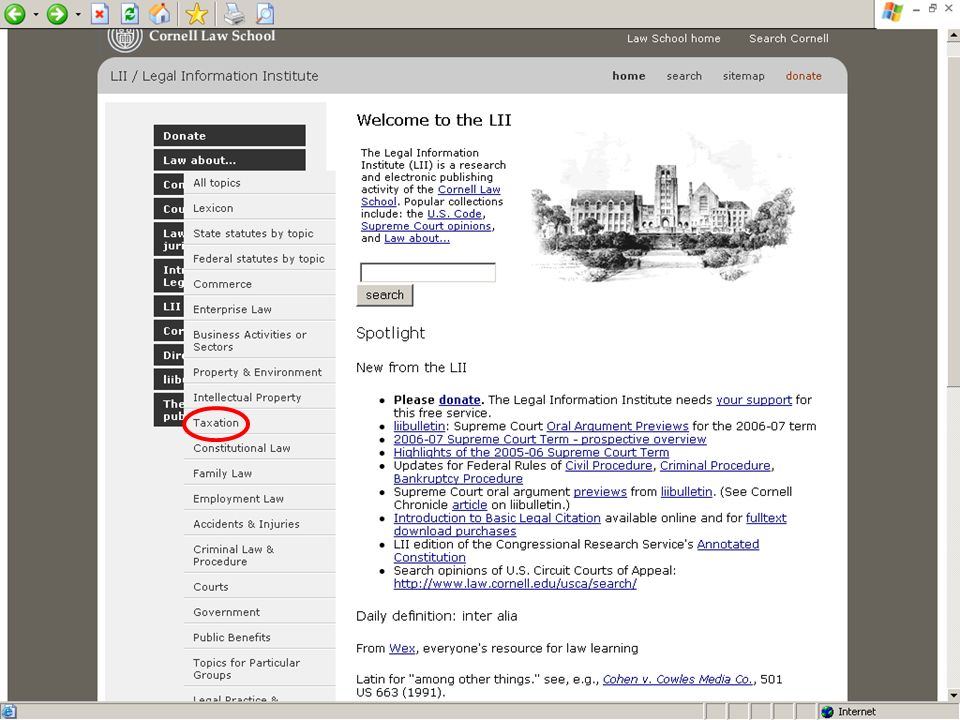Open the U.S. Code link
960x720 pixels.
[x=454, y=214]
